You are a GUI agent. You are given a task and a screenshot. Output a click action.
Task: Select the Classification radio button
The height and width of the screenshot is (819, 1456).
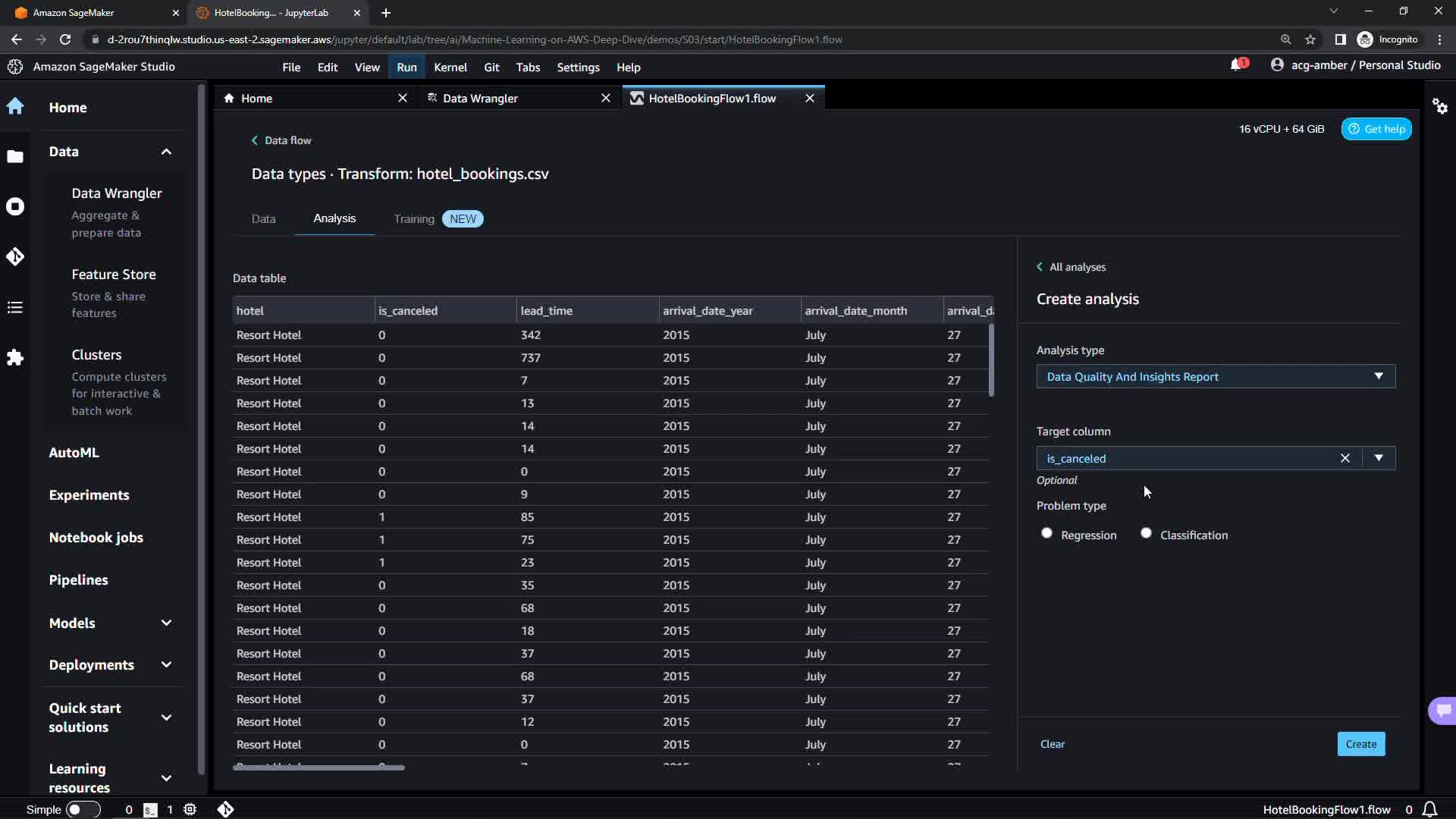[1146, 533]
